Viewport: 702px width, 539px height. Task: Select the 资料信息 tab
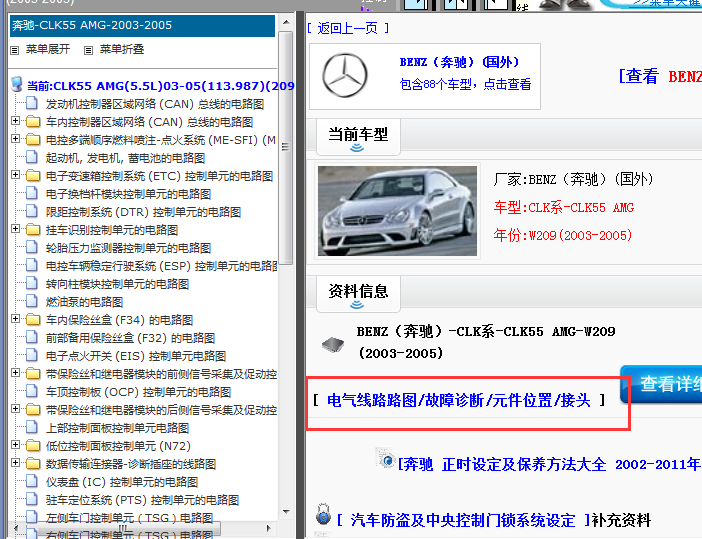[x=358, y=294]
